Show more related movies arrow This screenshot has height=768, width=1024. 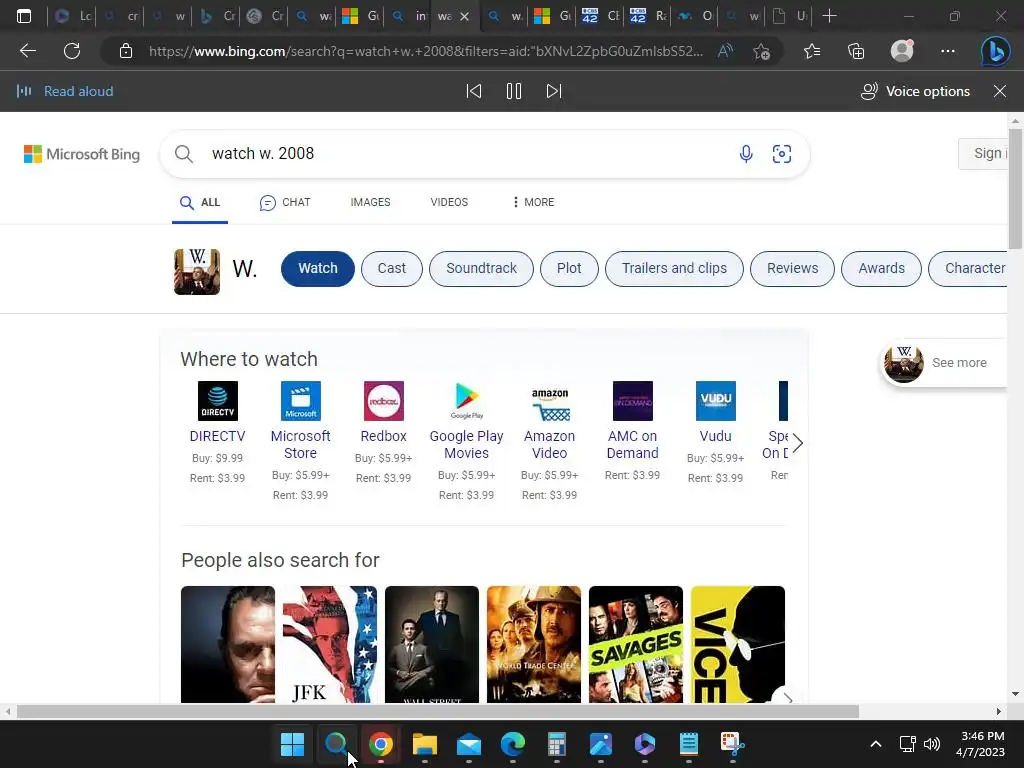tap(788, 699)
